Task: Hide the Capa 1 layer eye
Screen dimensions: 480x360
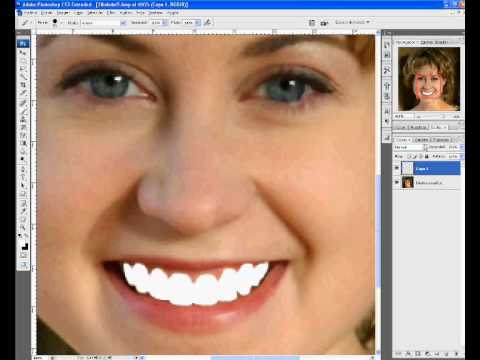Action: (397, 168)
